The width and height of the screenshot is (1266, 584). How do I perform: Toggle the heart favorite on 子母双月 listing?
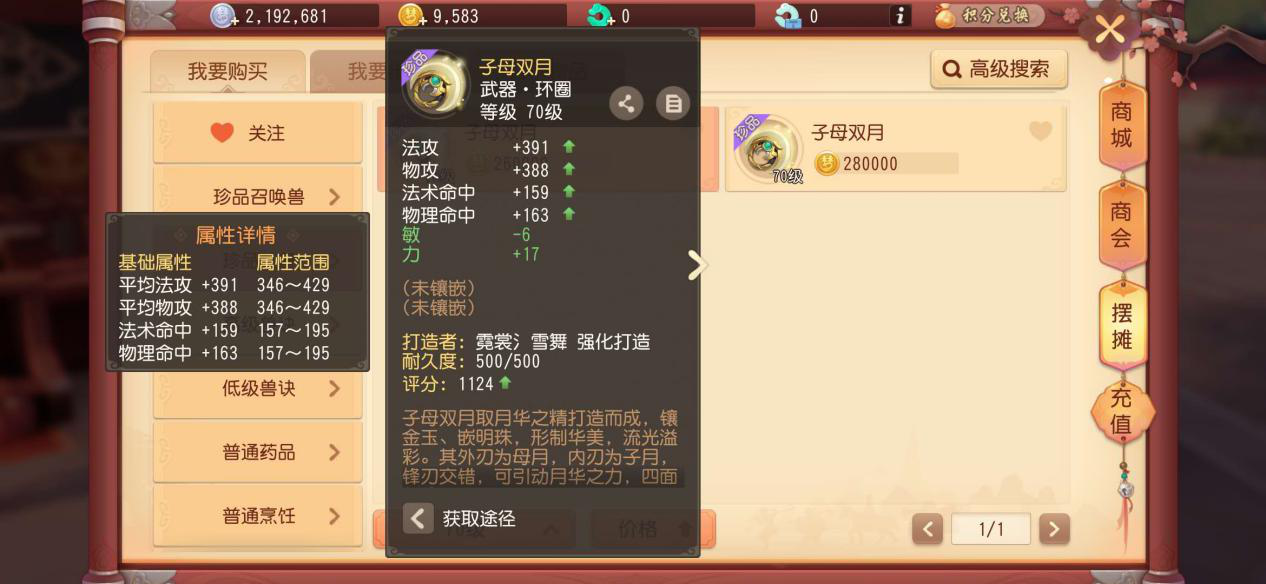[x=1040, y=131]
